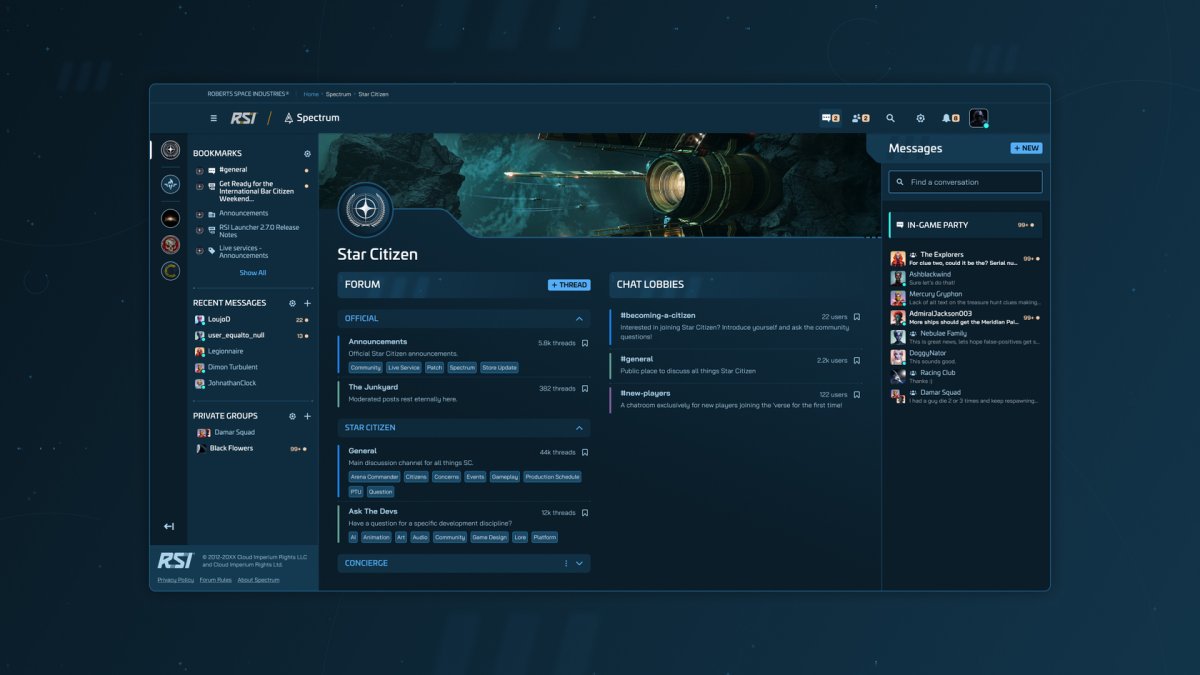Image resolution: width=1200 pixels, height=675 pixels.
Task: Bookmark the Ask The Devs forum
Action: (585, 512)
